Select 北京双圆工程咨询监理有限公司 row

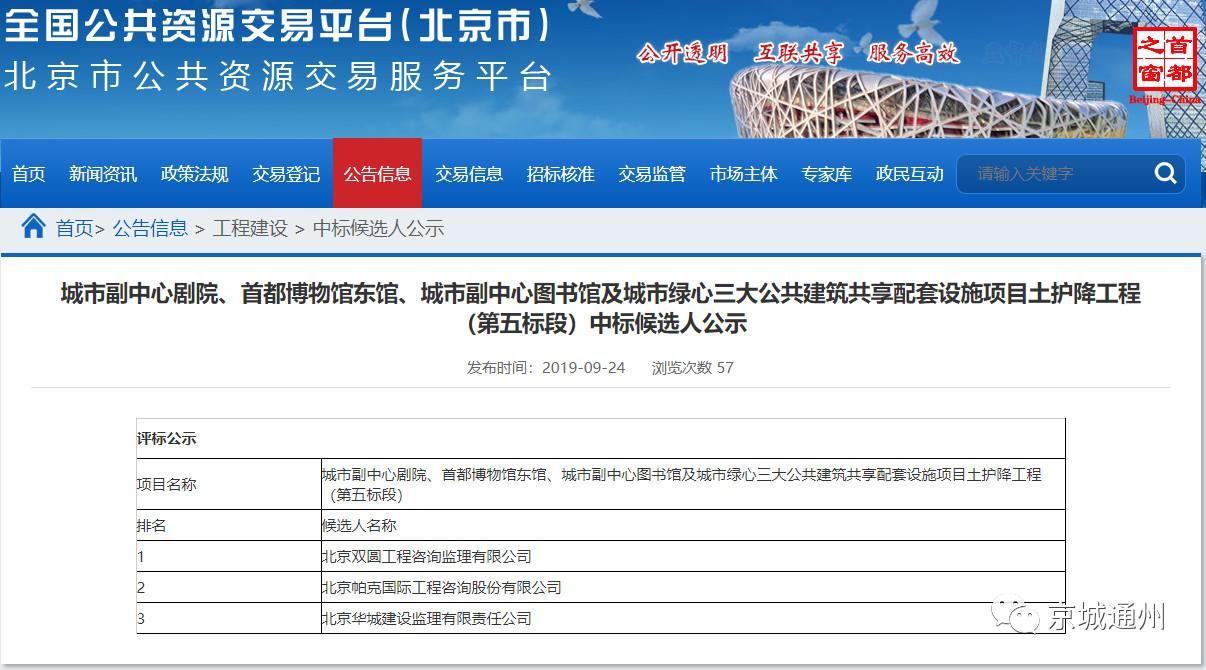(x=601, y=556)
